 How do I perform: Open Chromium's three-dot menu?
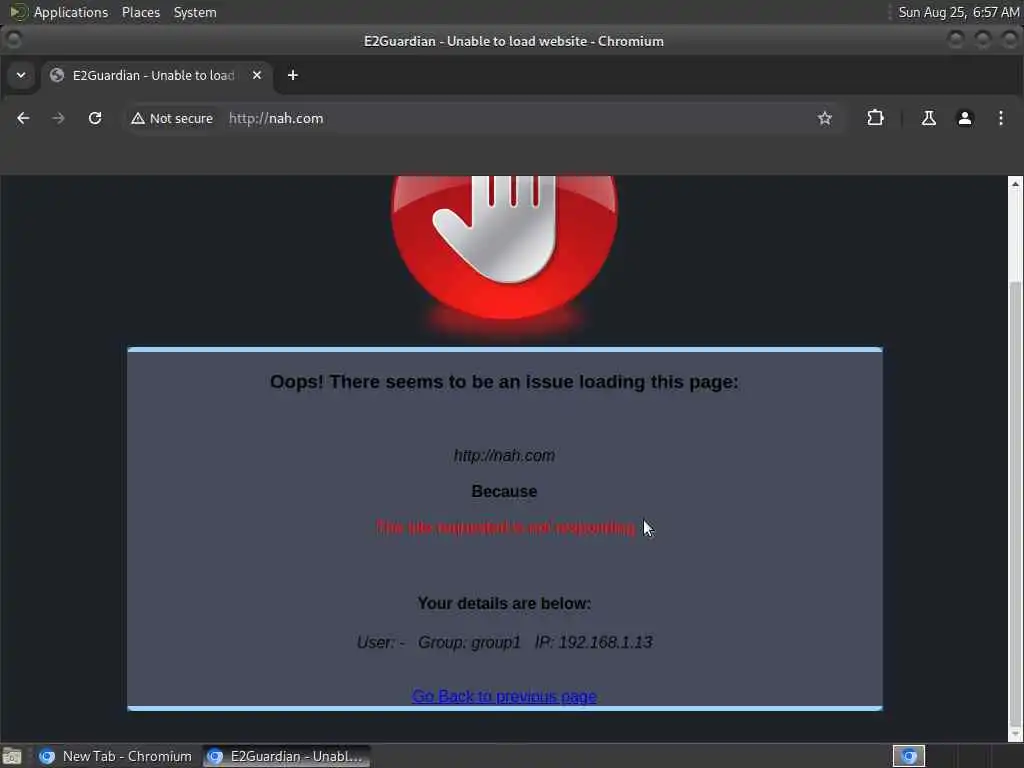(1000, 118)
